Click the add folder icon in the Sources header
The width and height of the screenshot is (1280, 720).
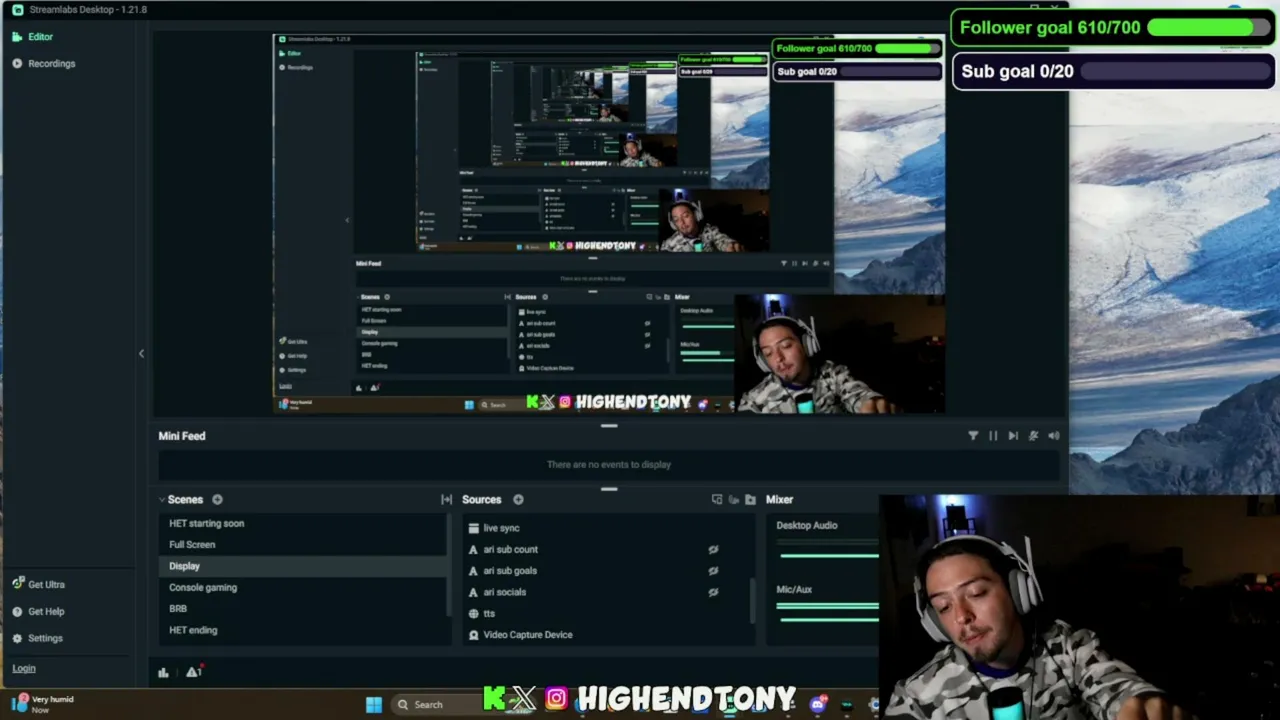(x=751, y=499)
